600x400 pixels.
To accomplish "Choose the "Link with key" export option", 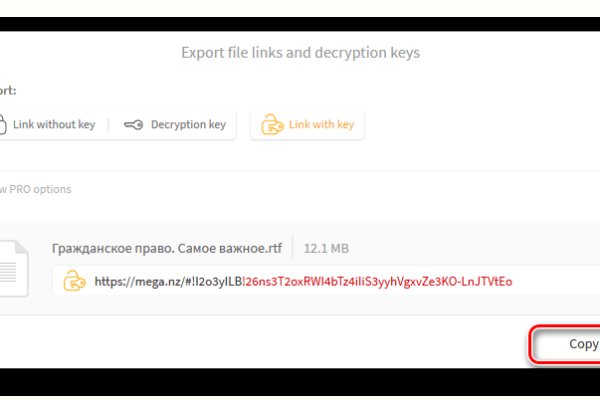I will [x=320, y=125].
